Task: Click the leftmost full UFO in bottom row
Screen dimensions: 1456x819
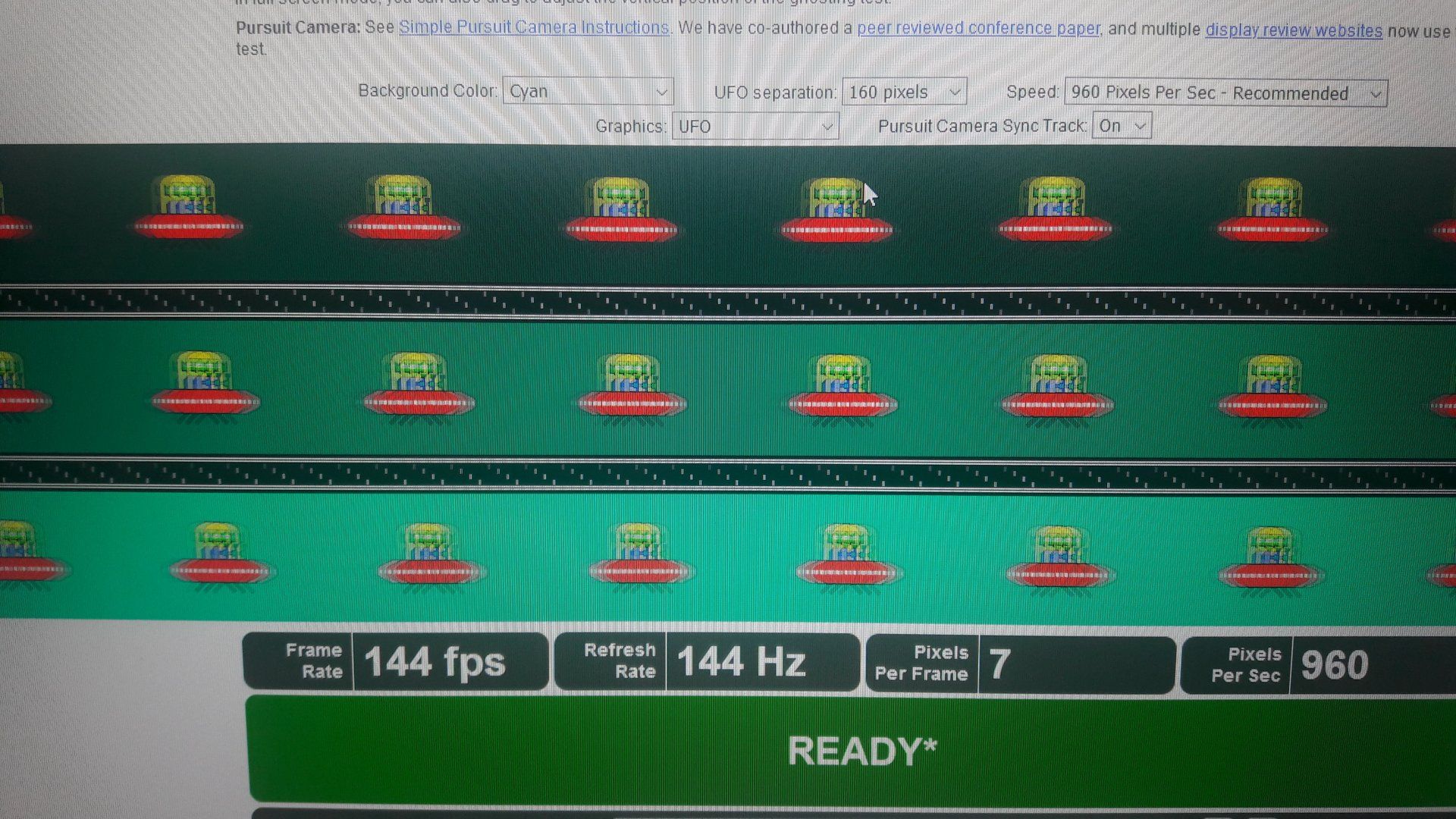Action: (x=220, y=554)
